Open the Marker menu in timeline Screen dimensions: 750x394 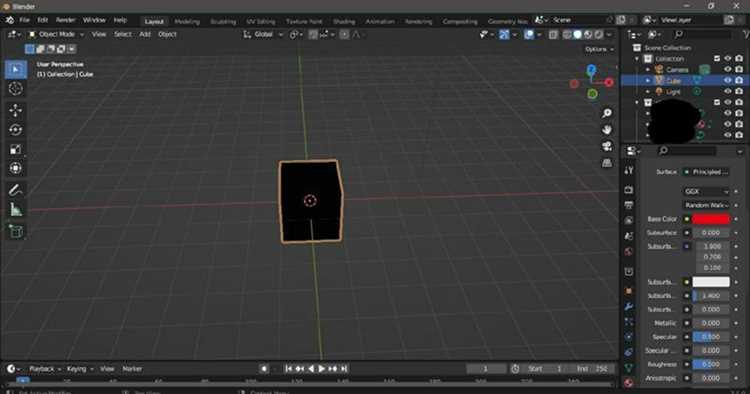(132, 369)
